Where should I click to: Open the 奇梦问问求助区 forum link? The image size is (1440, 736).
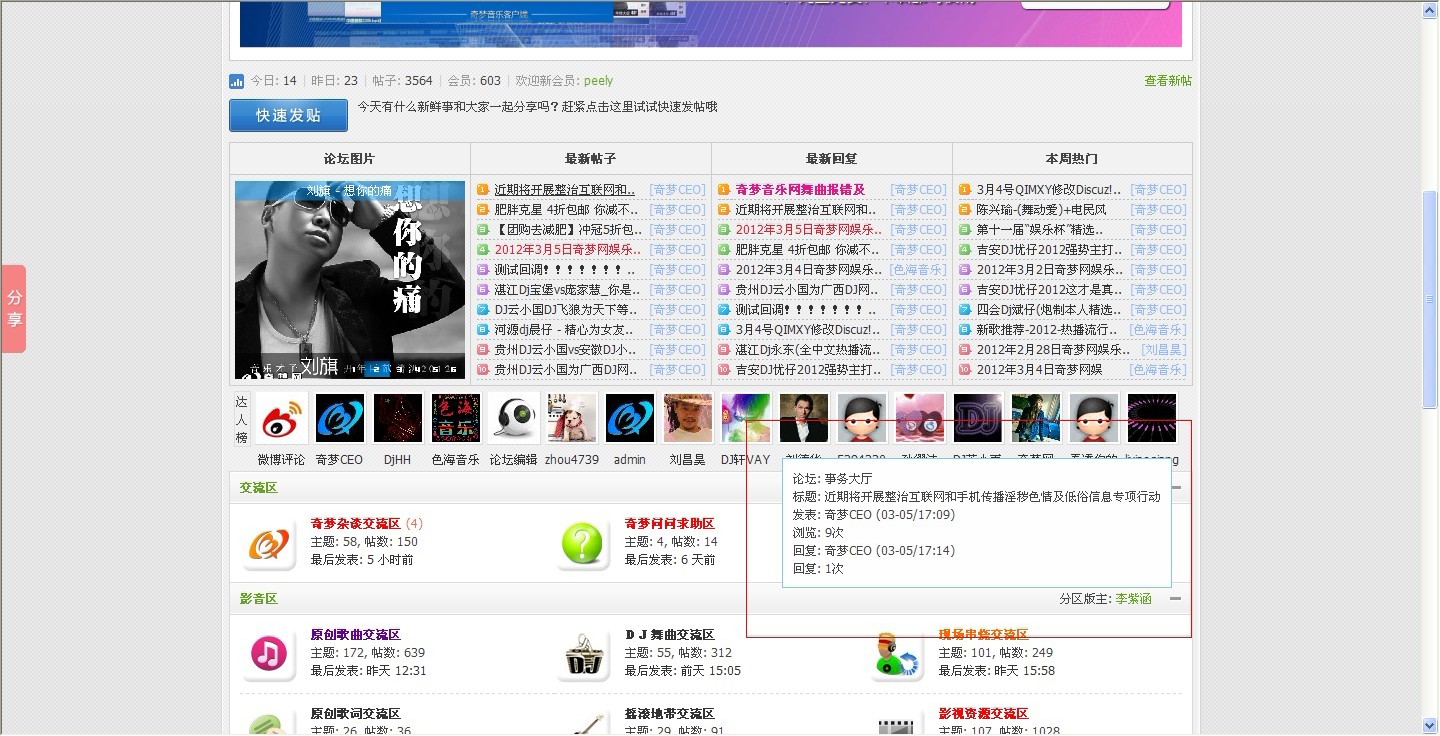[x=670, y=524]
